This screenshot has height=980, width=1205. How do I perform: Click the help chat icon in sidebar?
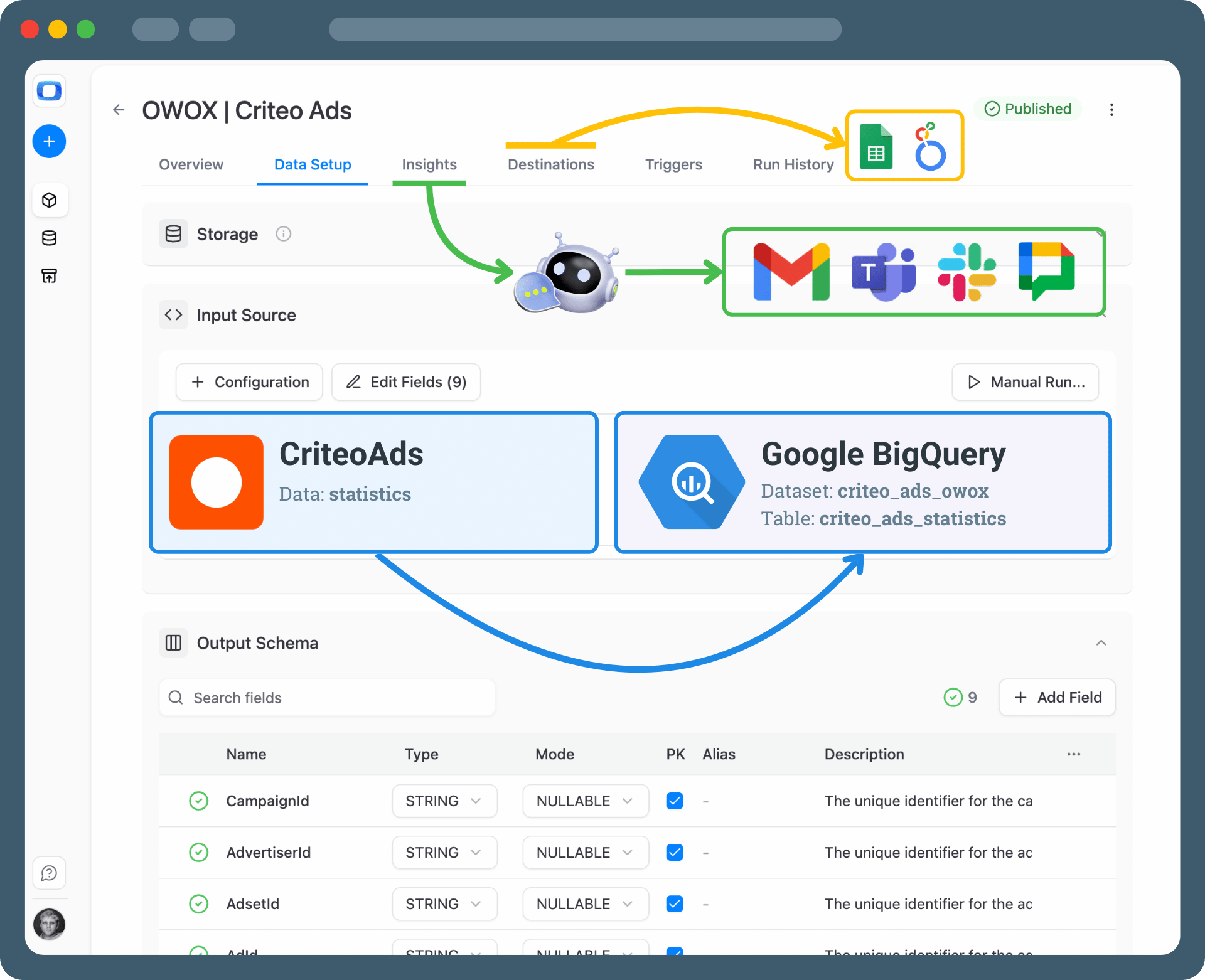tap(49, 873)
